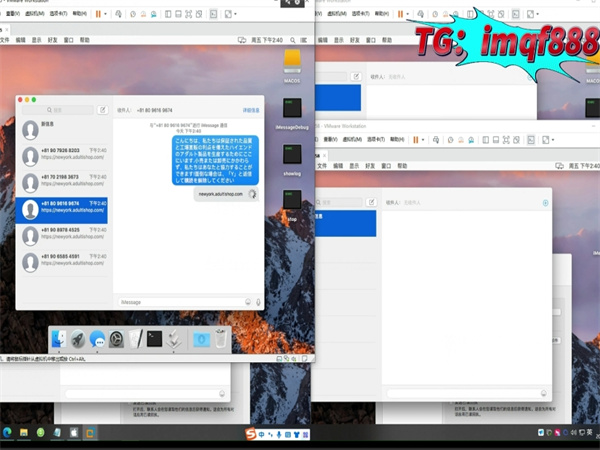Click the iMessage text input field
600x450 pixels.
tap(178, 301)
